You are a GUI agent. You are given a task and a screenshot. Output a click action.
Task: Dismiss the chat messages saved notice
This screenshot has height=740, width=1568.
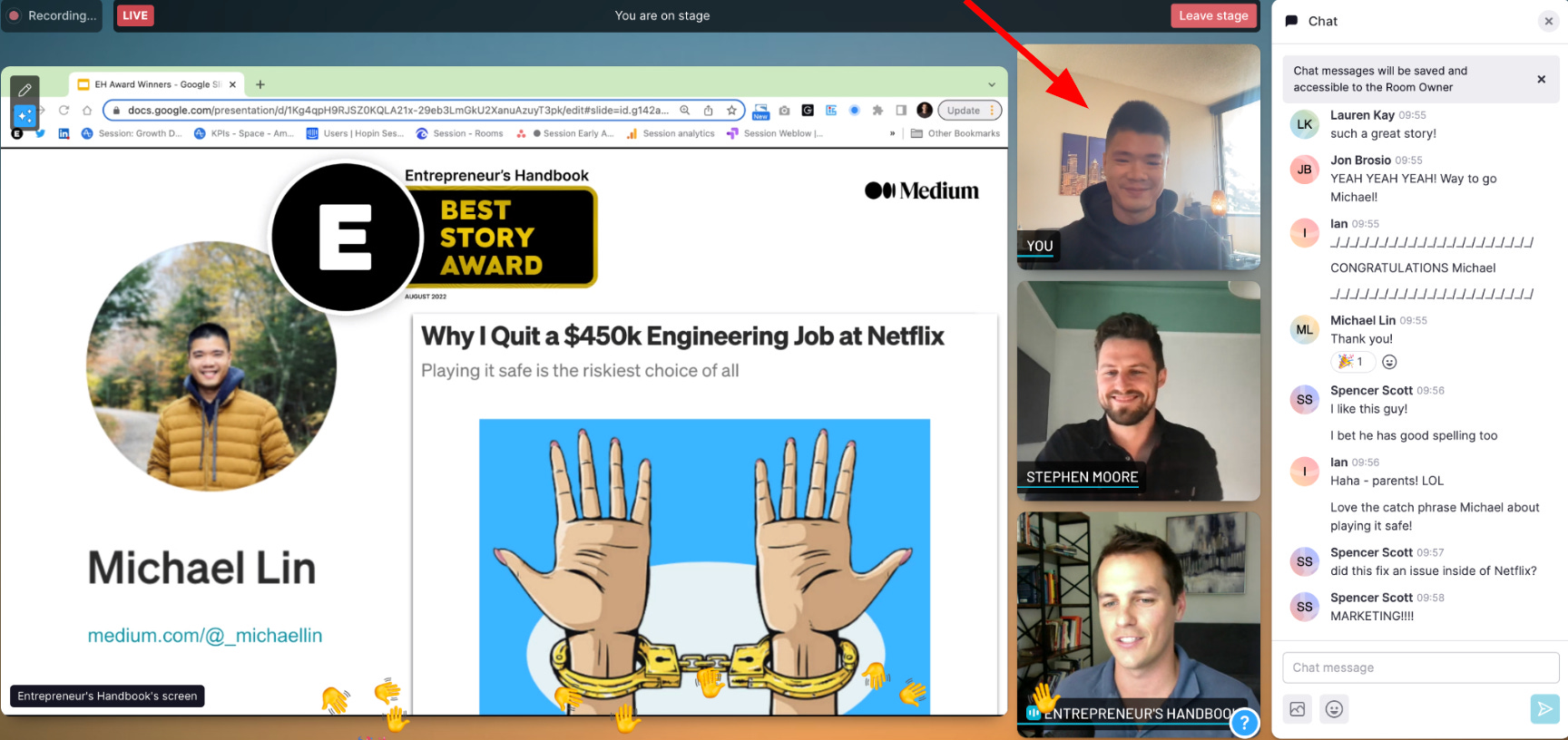[1541, 79]
